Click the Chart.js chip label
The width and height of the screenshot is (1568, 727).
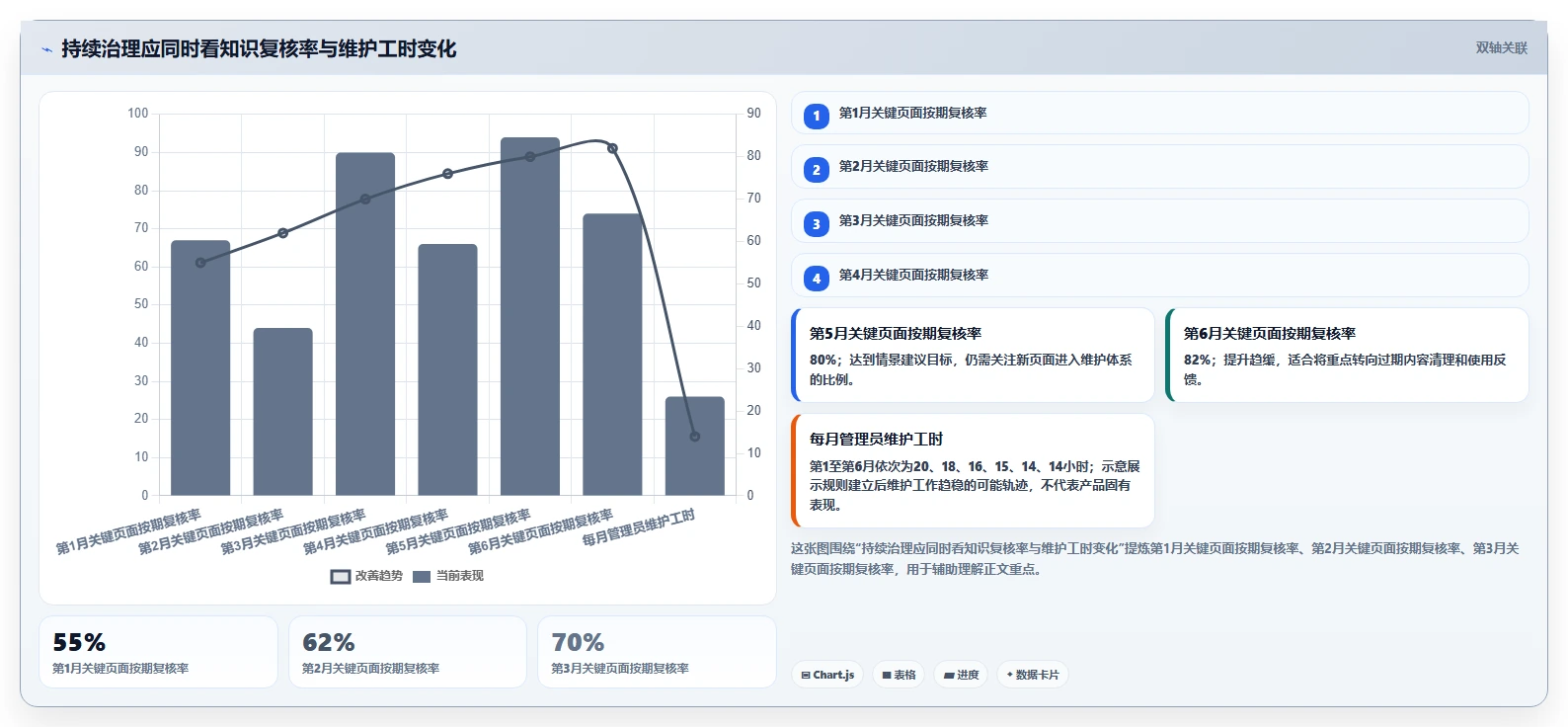click(x=833, y=676)
